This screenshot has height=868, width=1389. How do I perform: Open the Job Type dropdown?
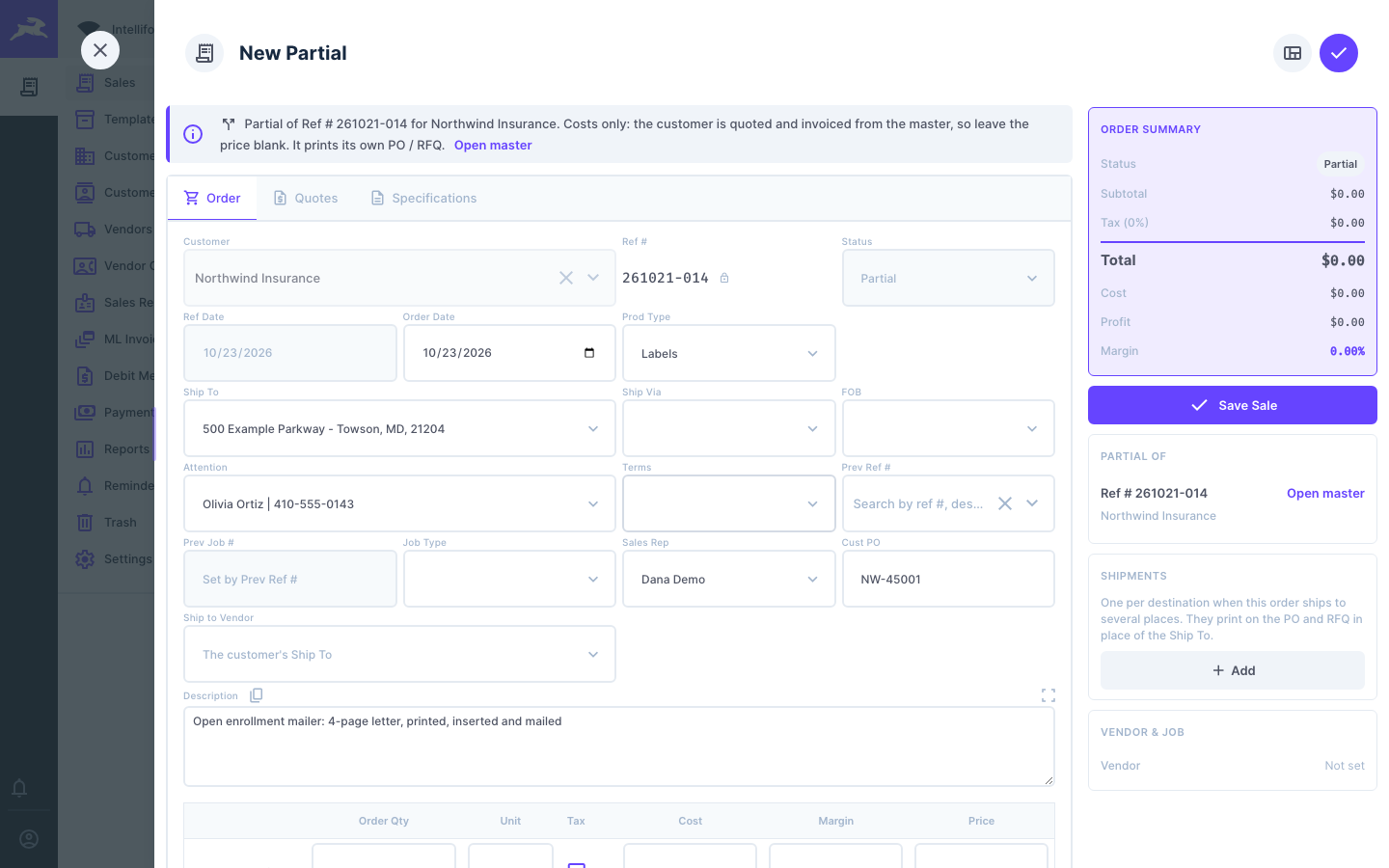pyautogui.click(x=509, y=579)
